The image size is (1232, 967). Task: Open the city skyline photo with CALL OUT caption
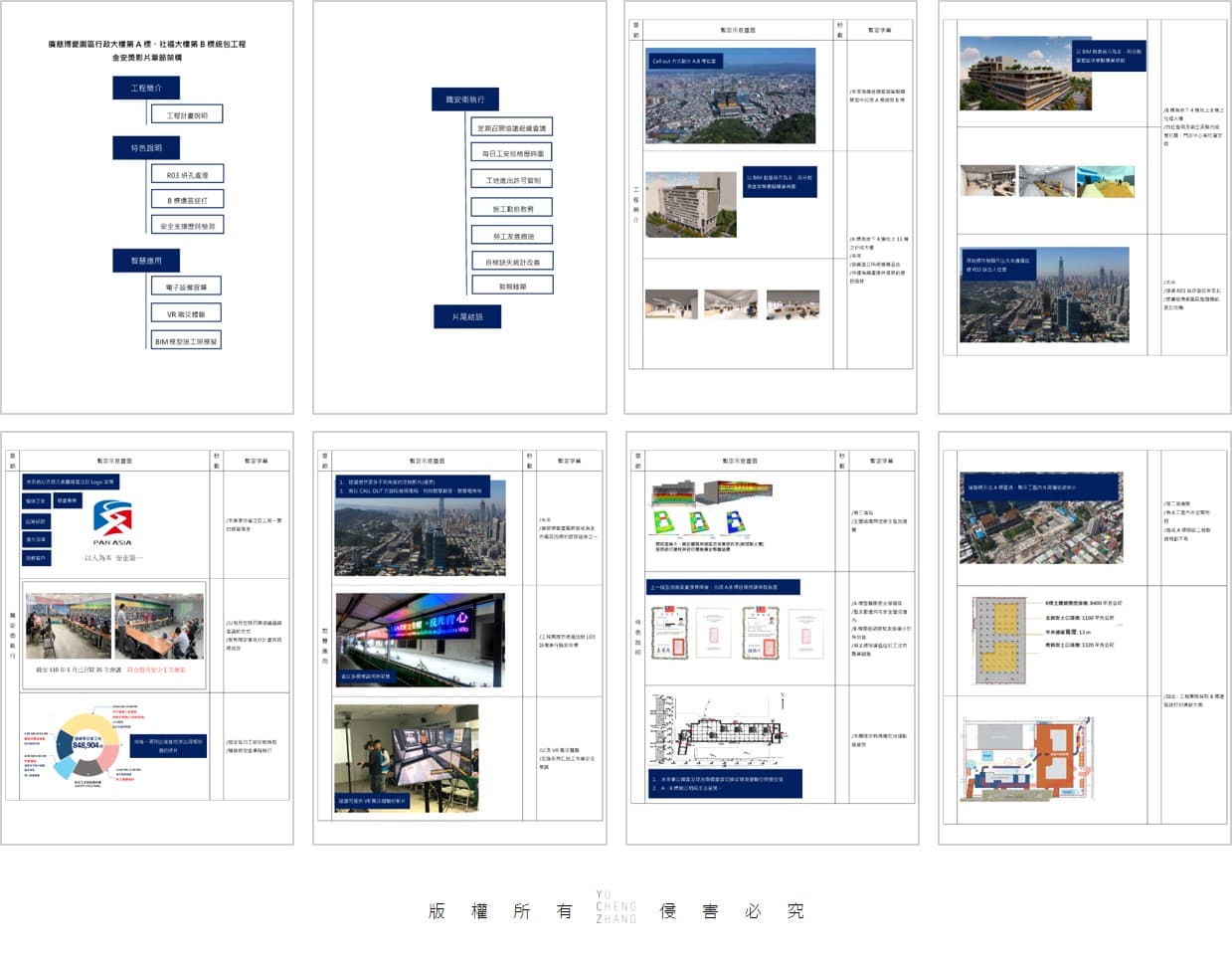[420, 527]
